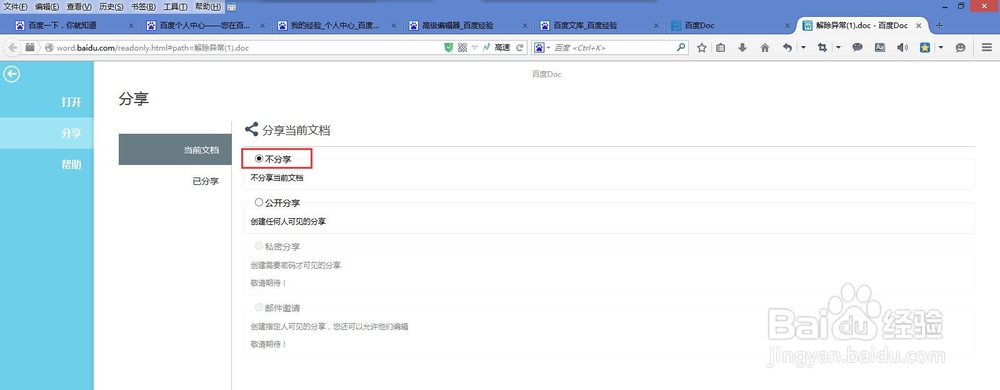Close the 解除异常(1).doc tab
Screen dimensions: 1000x390
pyautogui.click(x=919, y=26)
